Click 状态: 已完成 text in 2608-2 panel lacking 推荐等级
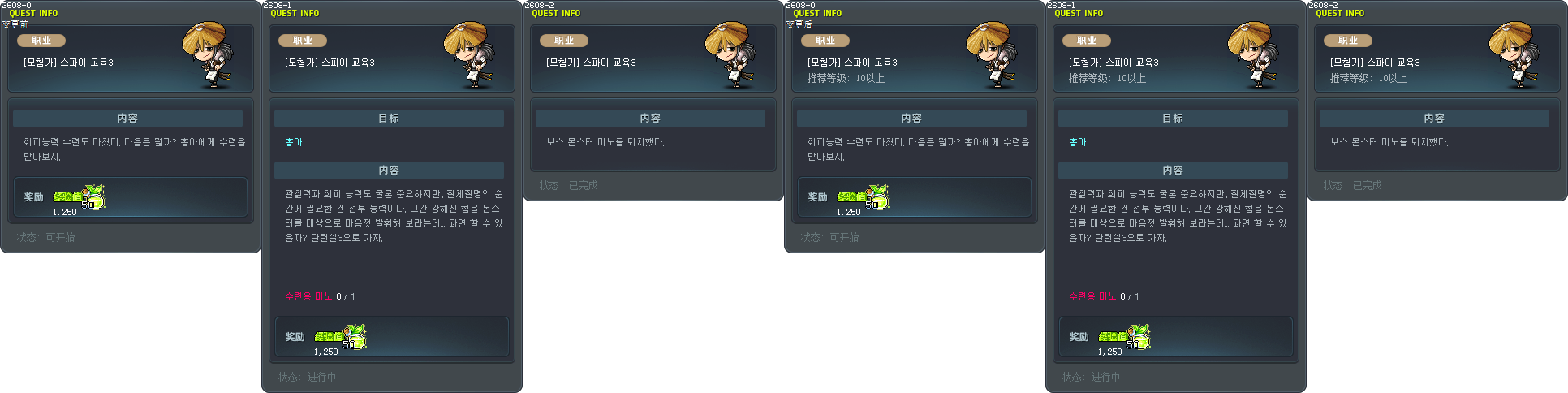1568x393 pixels. (568, 185)
